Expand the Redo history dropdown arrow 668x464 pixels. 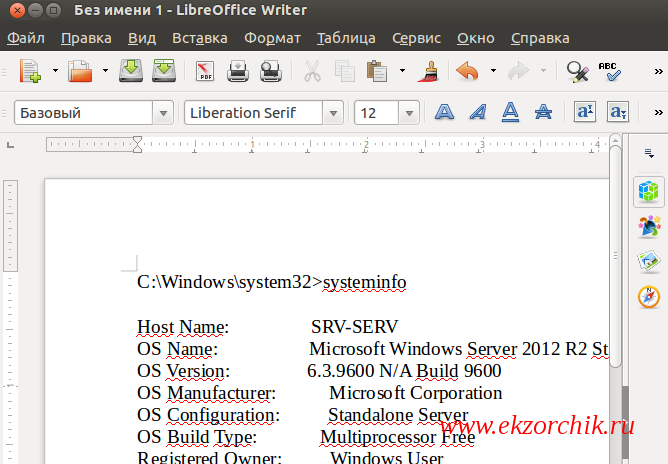[543, 71]
